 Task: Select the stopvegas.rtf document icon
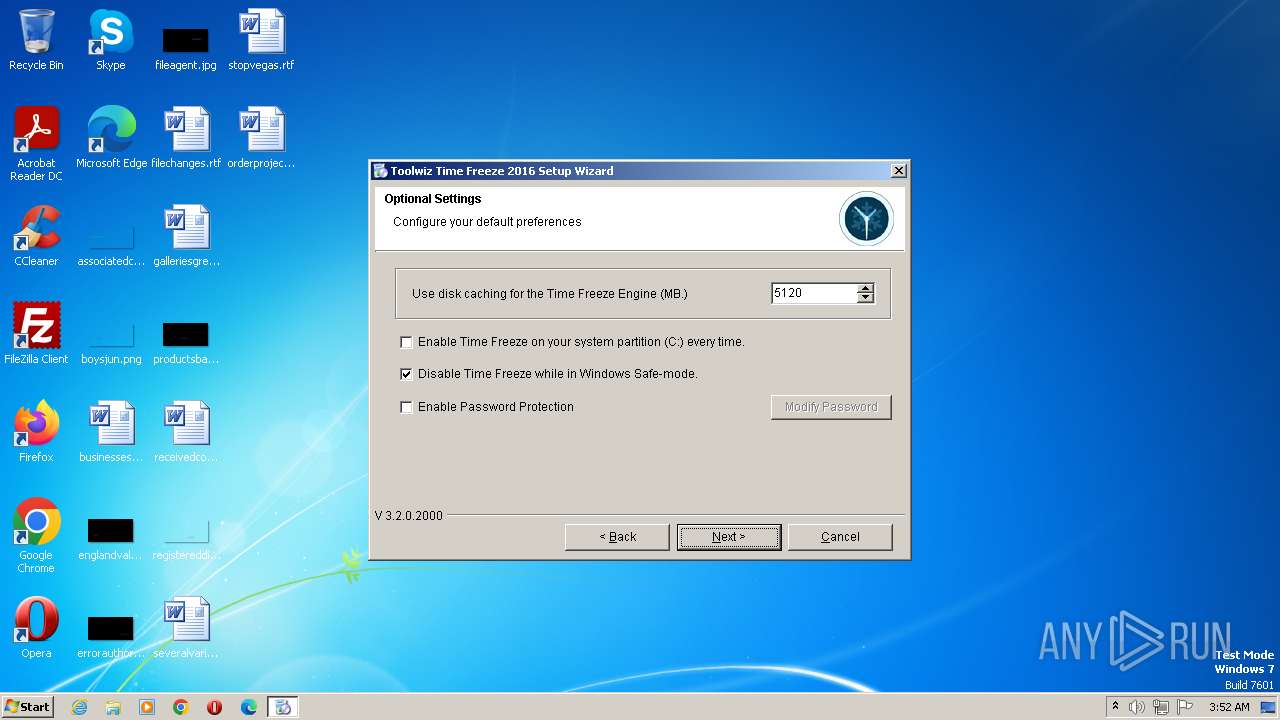click(x=261, y=40)
